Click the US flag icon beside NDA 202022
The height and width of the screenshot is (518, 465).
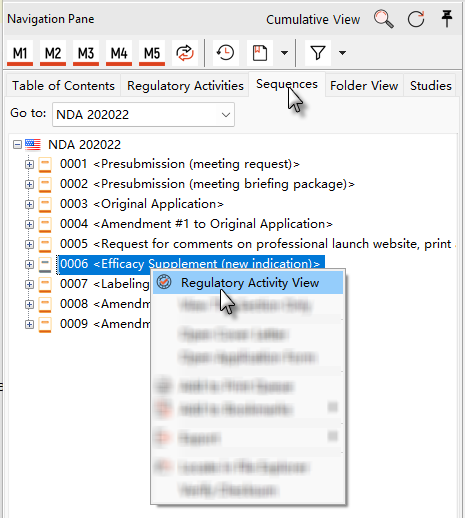coord(33,145)
